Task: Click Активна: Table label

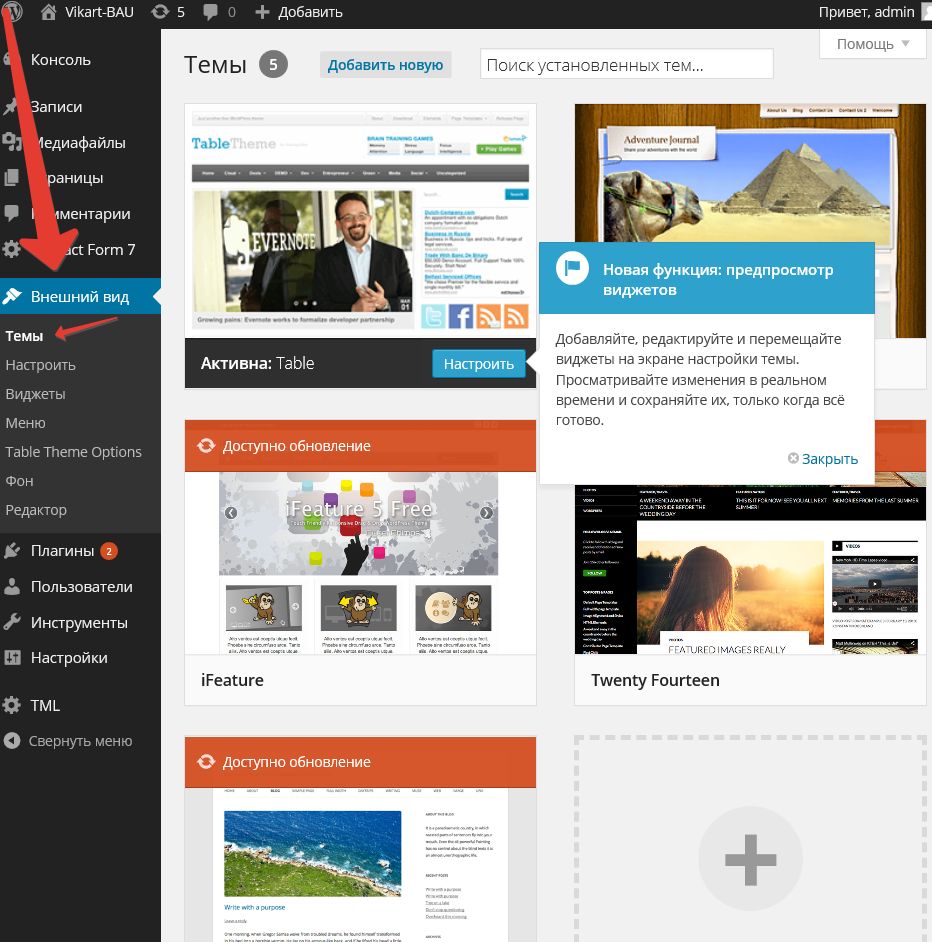Action: [257, 363]
